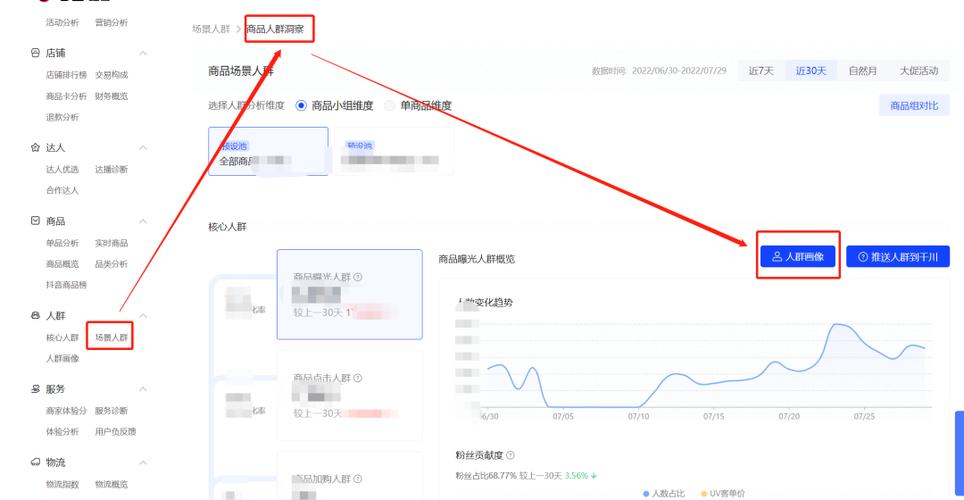
Task: Open 财务概览 in sidebar
Action: [x=111, y=96]
